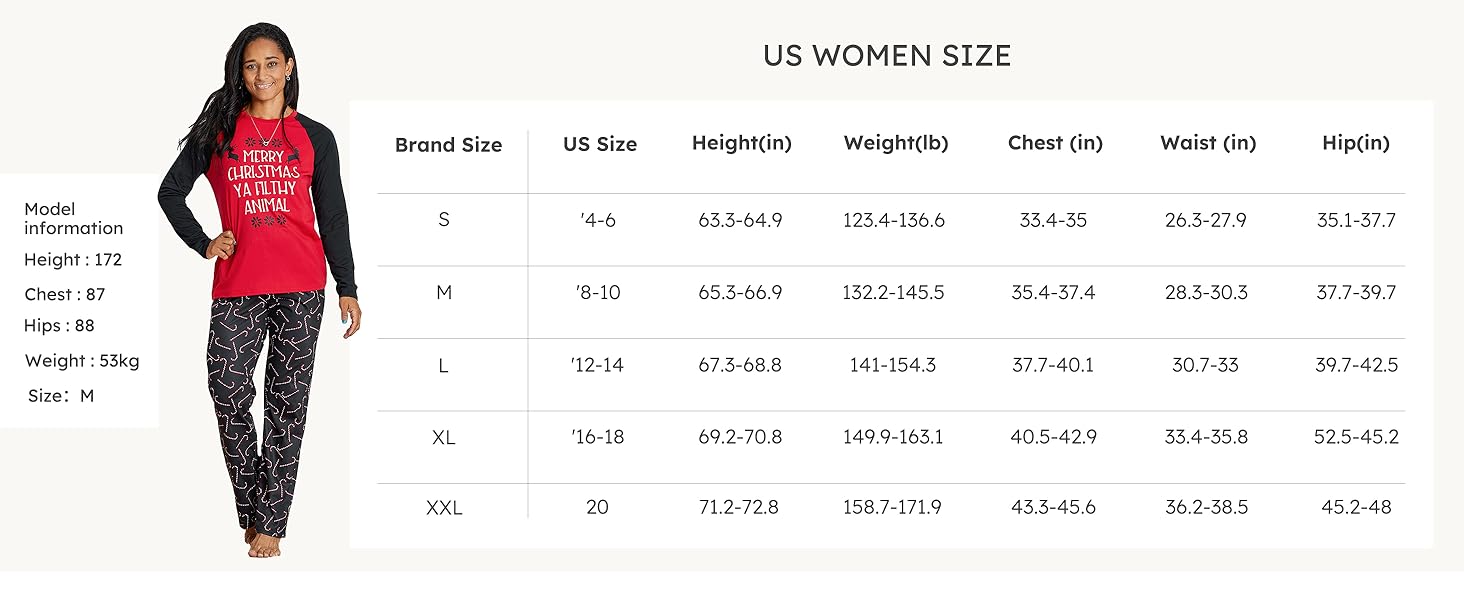Click the S brand size row label

click(444, 220)
